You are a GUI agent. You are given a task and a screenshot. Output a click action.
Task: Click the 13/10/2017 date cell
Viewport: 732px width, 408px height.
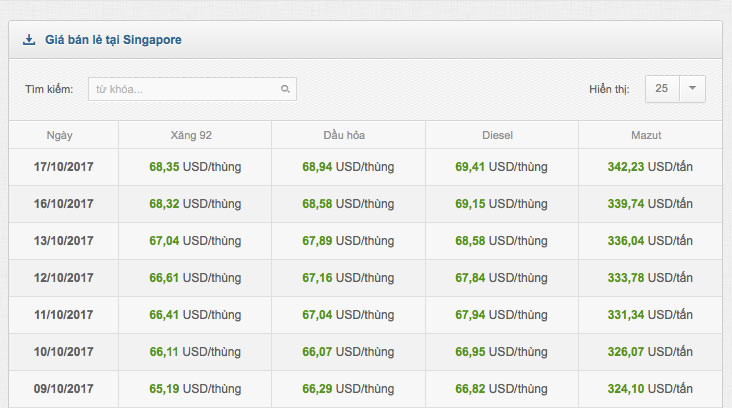point(62,241)
